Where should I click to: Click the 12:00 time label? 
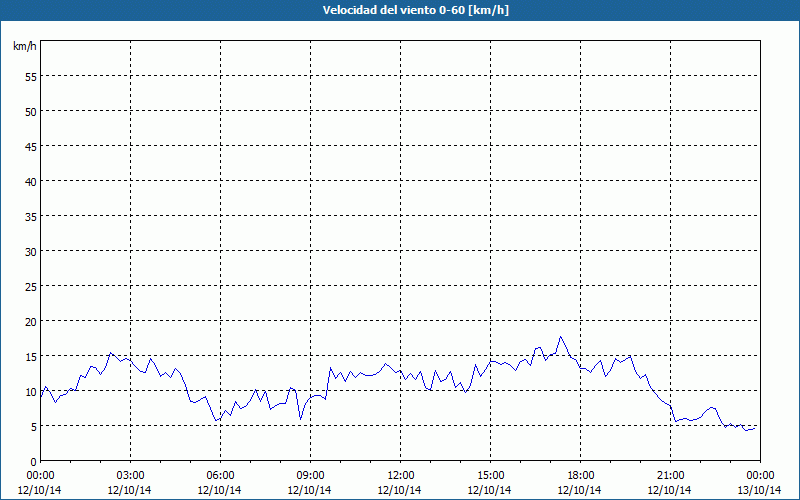[x=400, y=476]
